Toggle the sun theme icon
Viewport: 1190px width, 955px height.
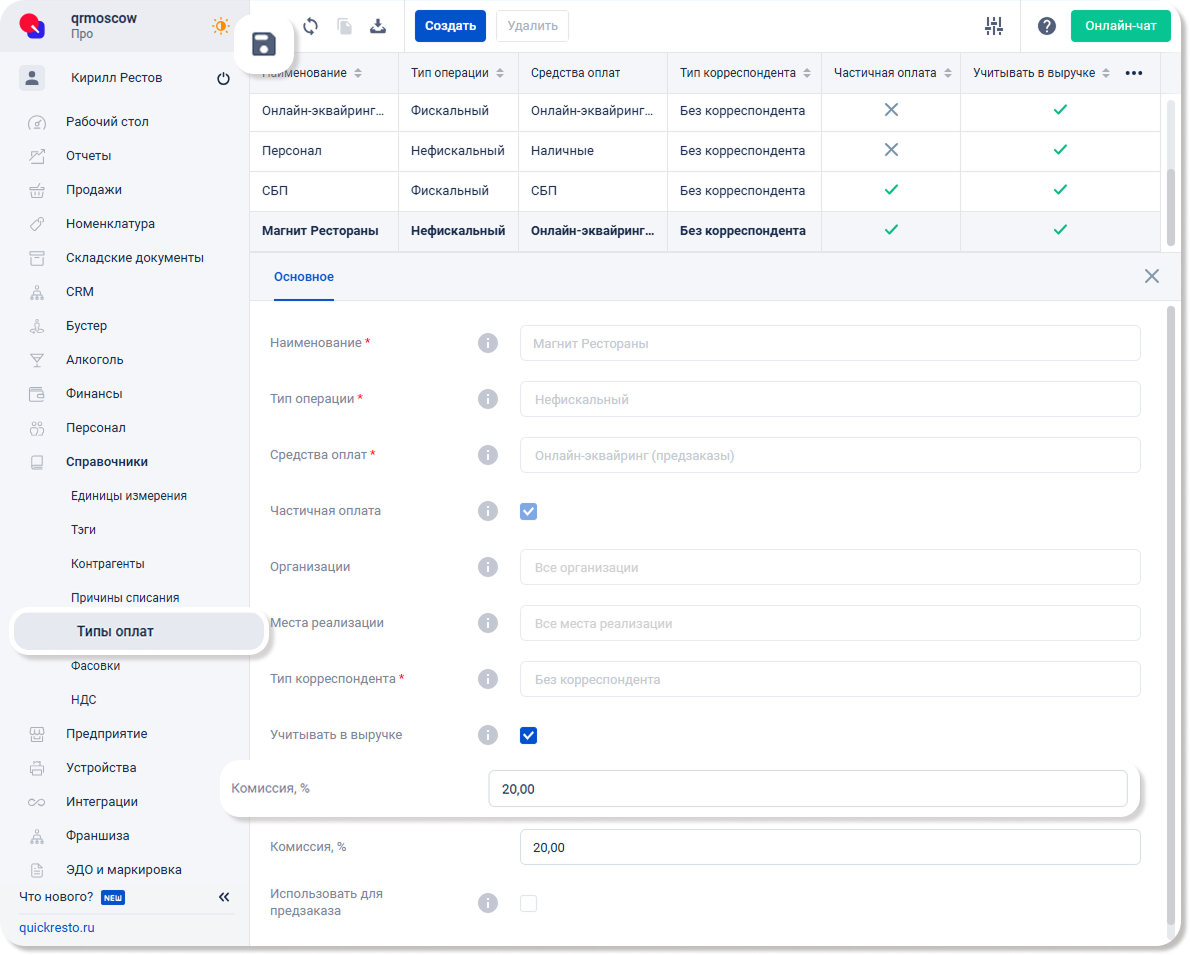click(x=220, y=26)
